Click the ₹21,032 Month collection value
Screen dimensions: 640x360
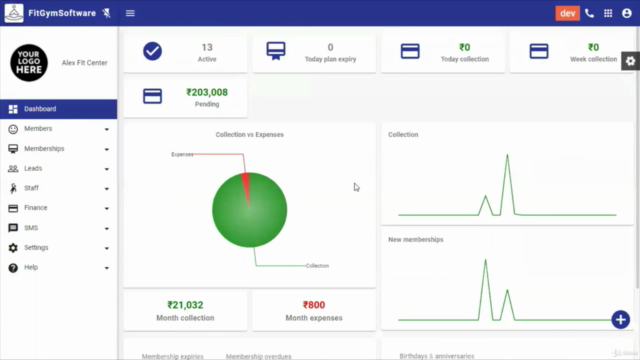pyautogui.click(x=185, y=305)
